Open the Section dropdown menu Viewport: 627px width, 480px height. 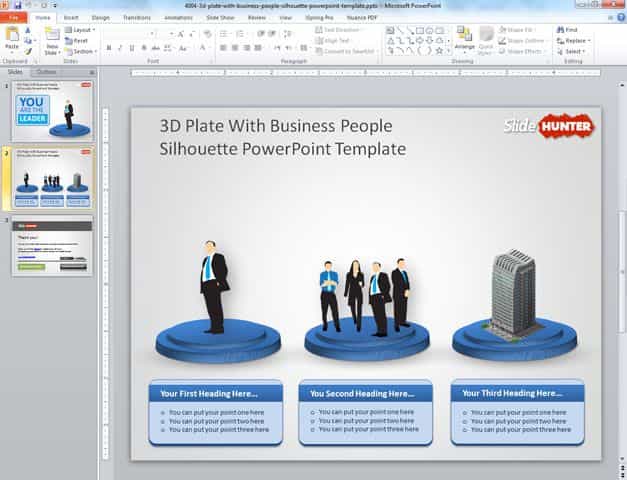pyautogui.click(x=83, y=51)
